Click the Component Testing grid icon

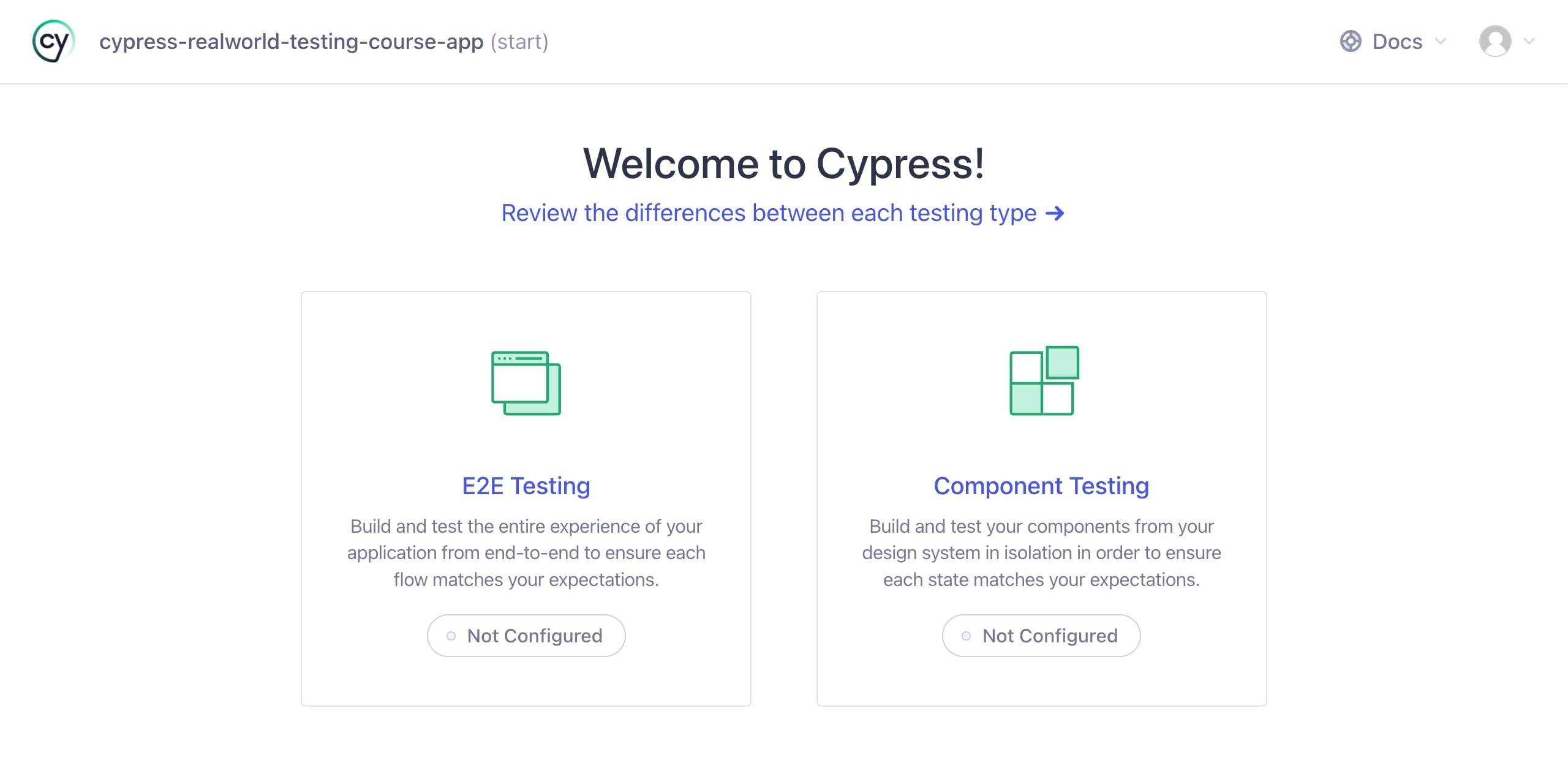point(1042,383)
